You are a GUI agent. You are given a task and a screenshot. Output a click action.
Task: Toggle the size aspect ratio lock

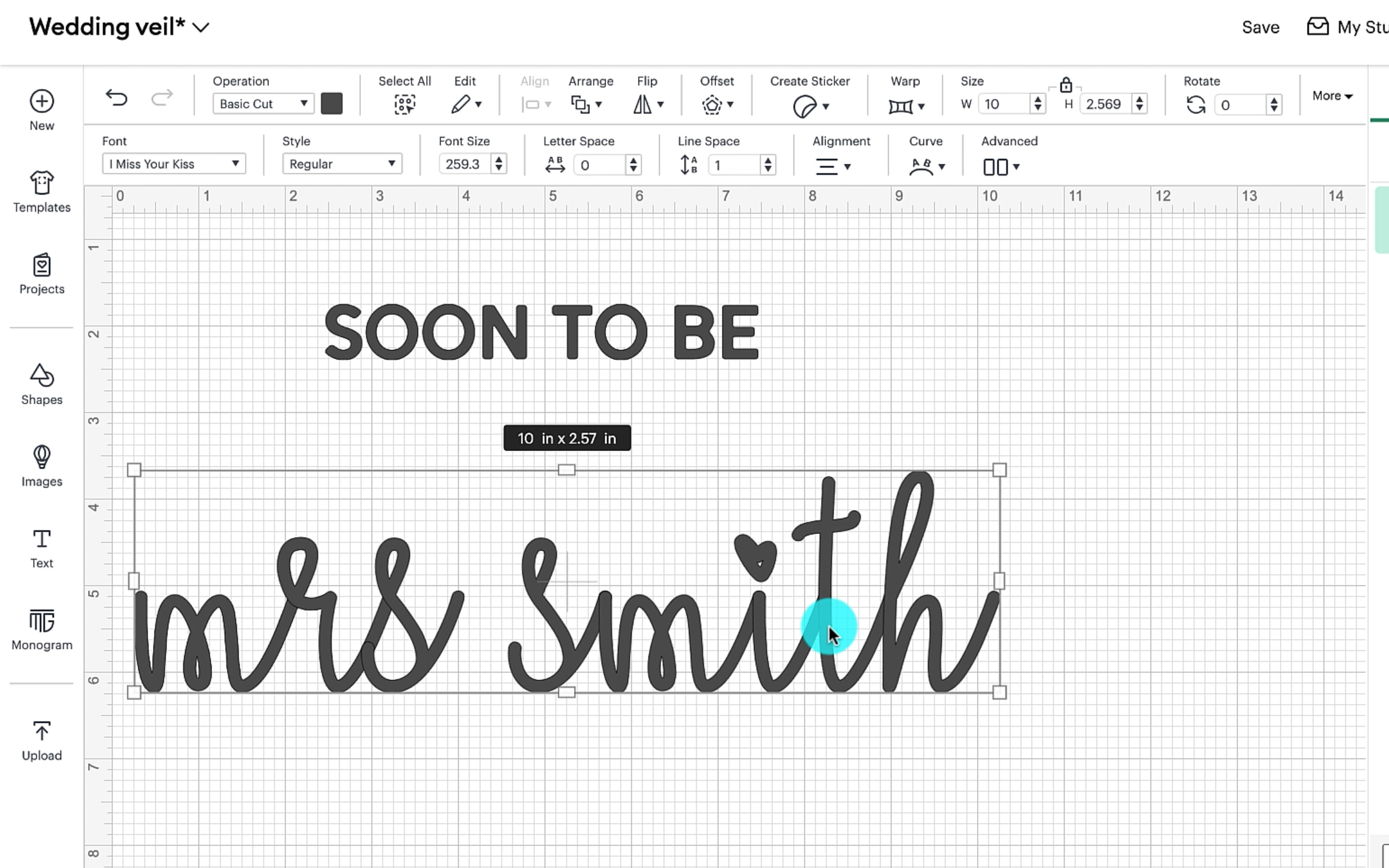coord(1066,85)
